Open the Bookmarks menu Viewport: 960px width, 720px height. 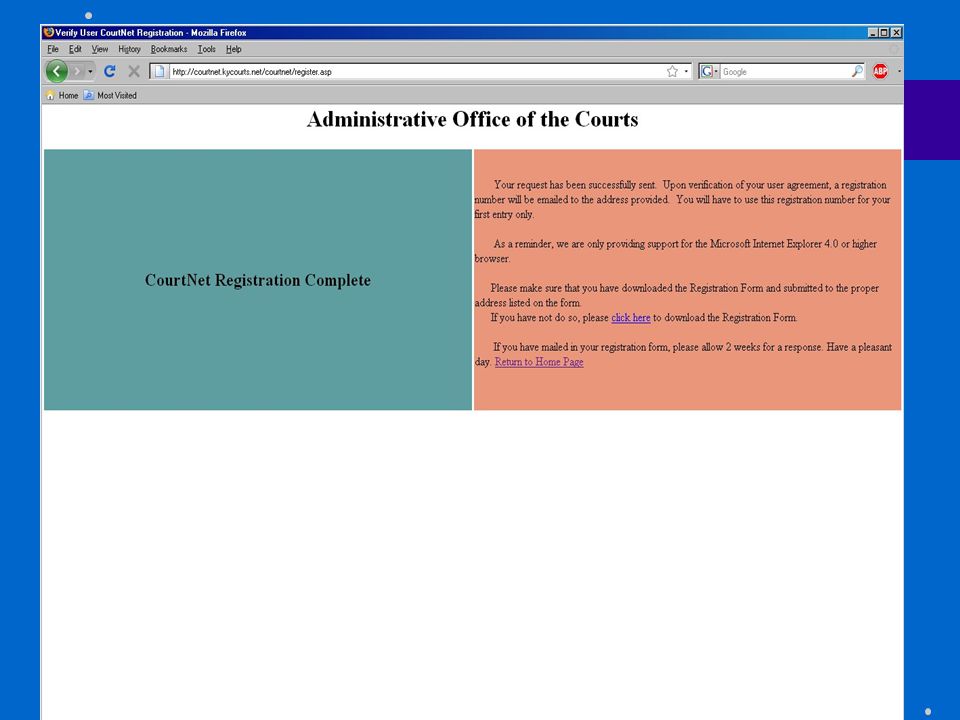(x=169, y=49)
